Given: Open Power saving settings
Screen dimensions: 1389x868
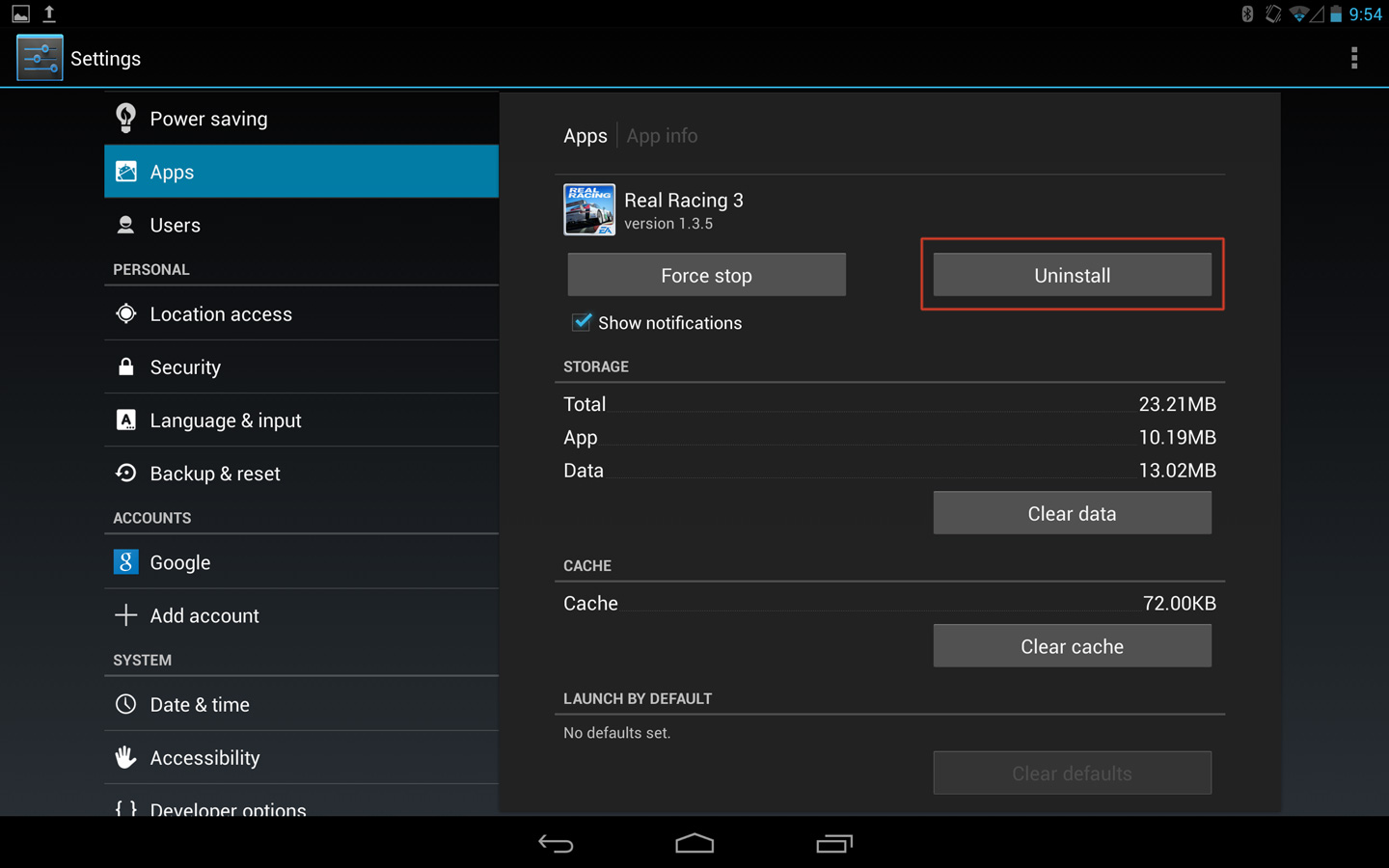Looking at the screenshot, I should tap(301, 118).
